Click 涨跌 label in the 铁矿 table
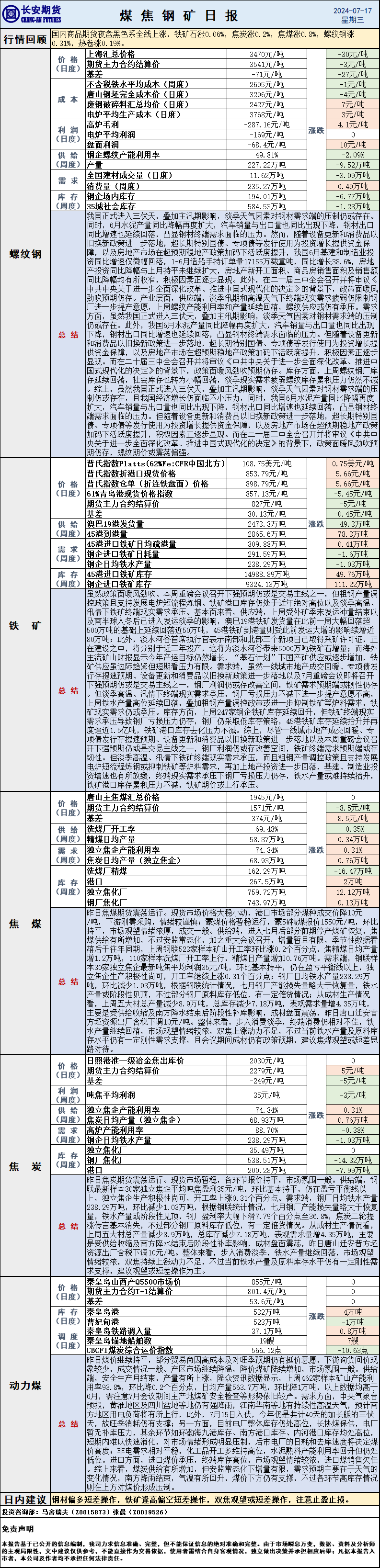The width and height of the screenshot is (380, 1568). tap(316, 523)
